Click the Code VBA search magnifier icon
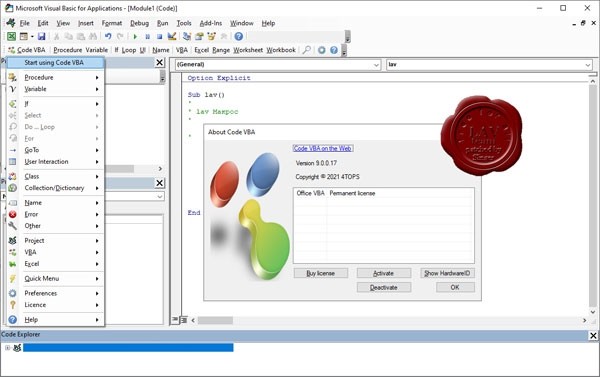 (307, 50)
